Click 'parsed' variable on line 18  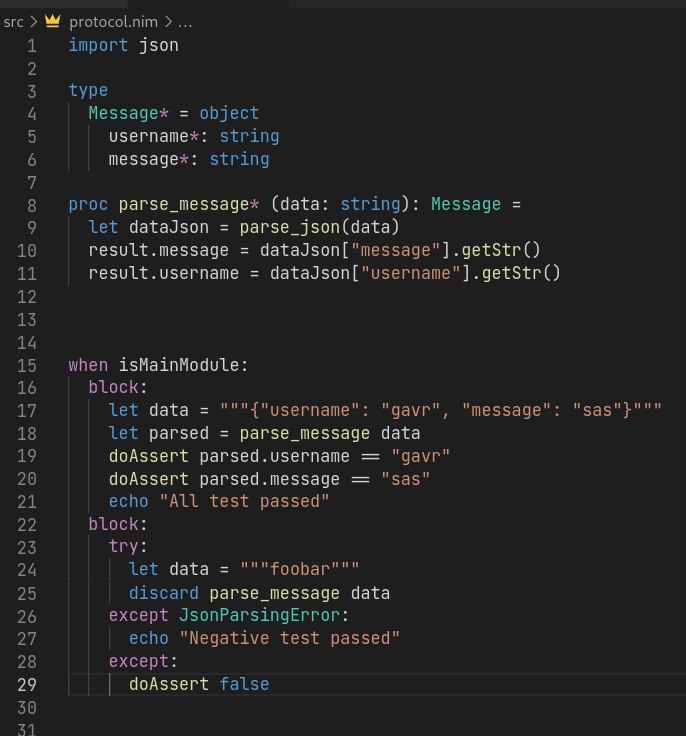click(x=178, y=433)
